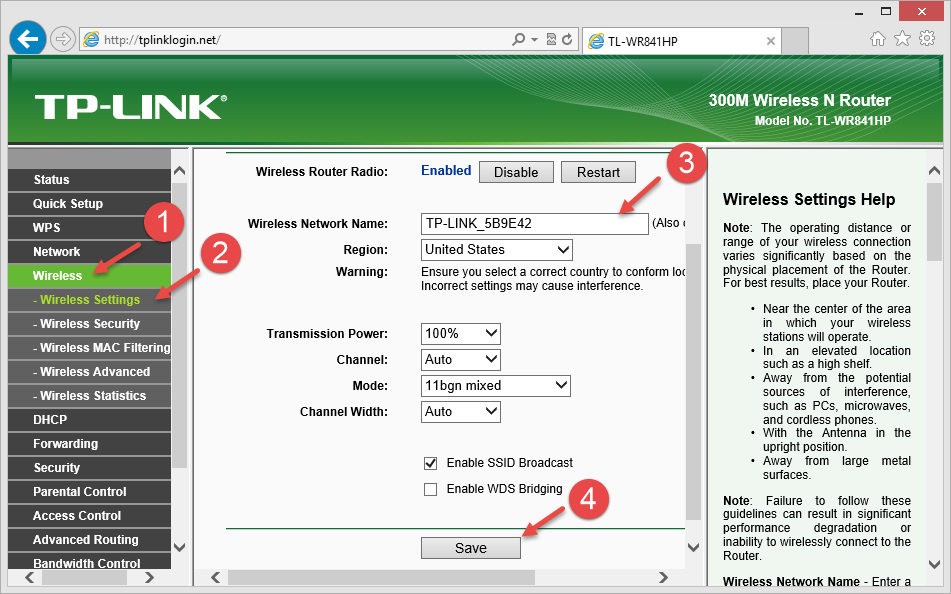Open the Parental Control menu item
Screen dimensions: 951x594
coord(90,491)
